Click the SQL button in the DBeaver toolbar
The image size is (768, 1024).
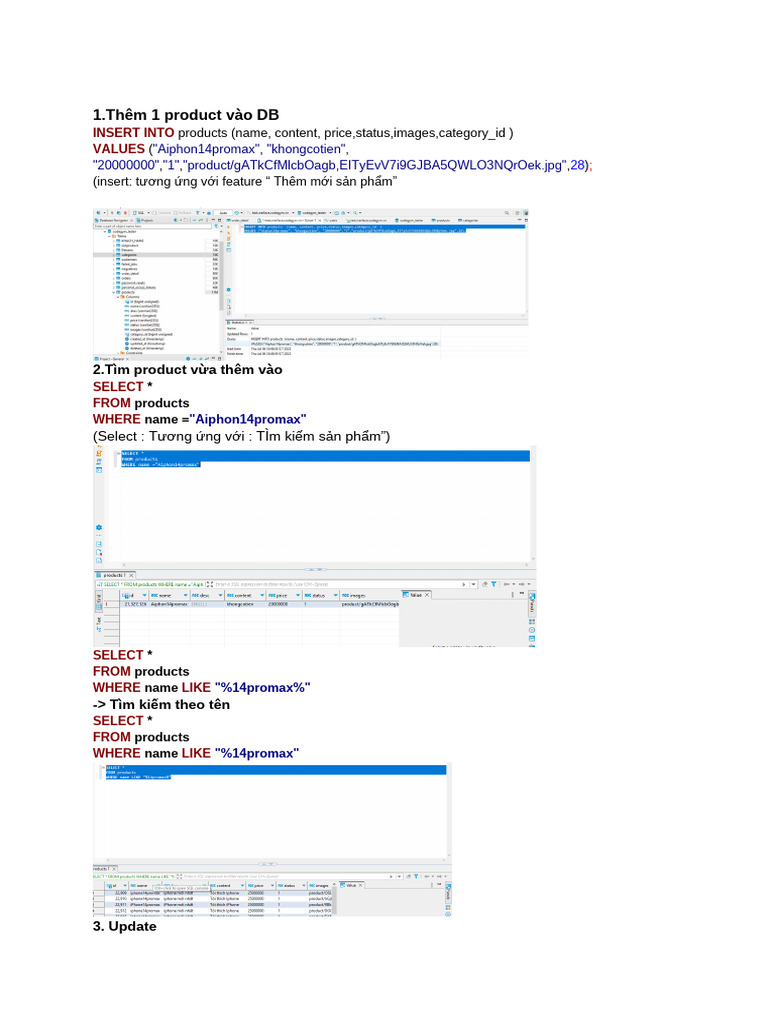138,213
